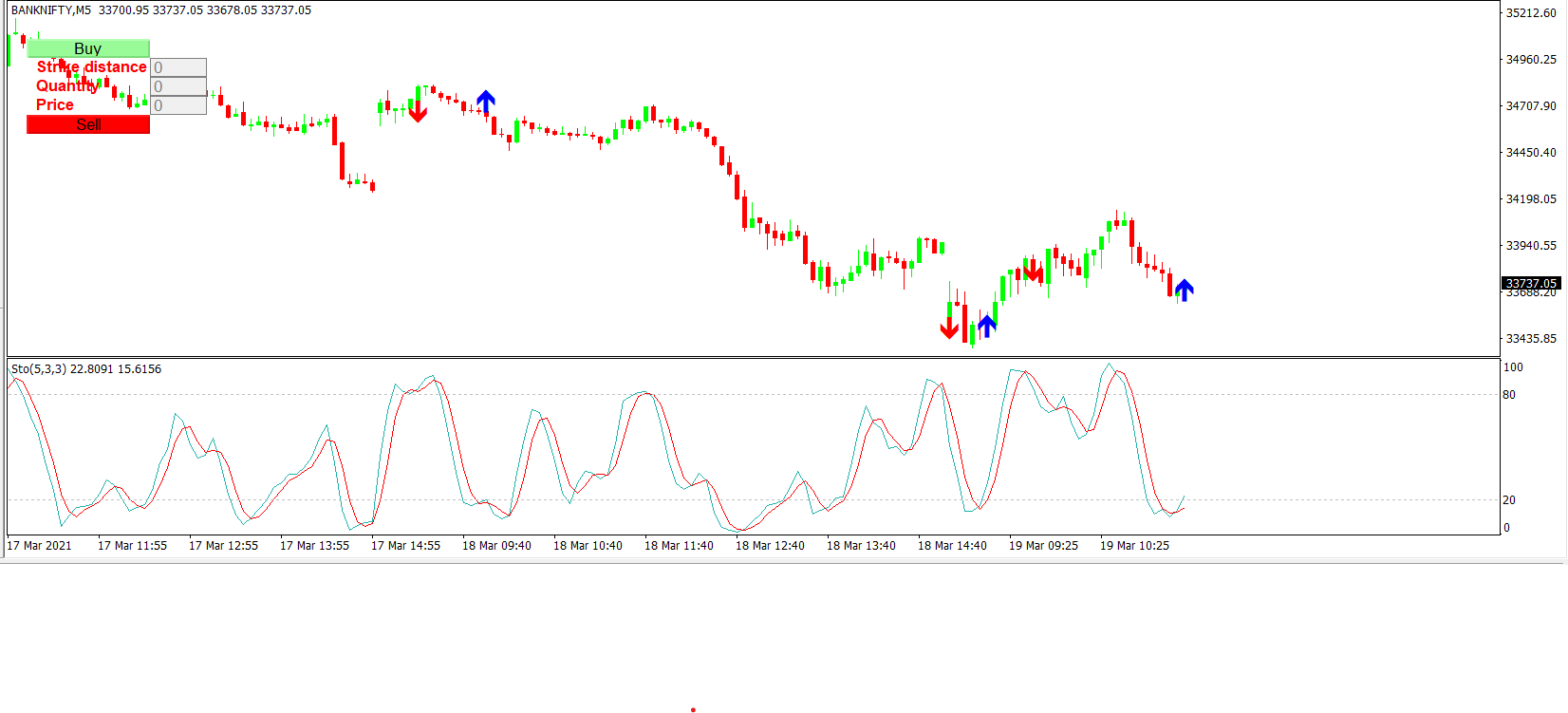Click the blue up arrow signal near 18 Mar 09:40

tap(486, 102)
